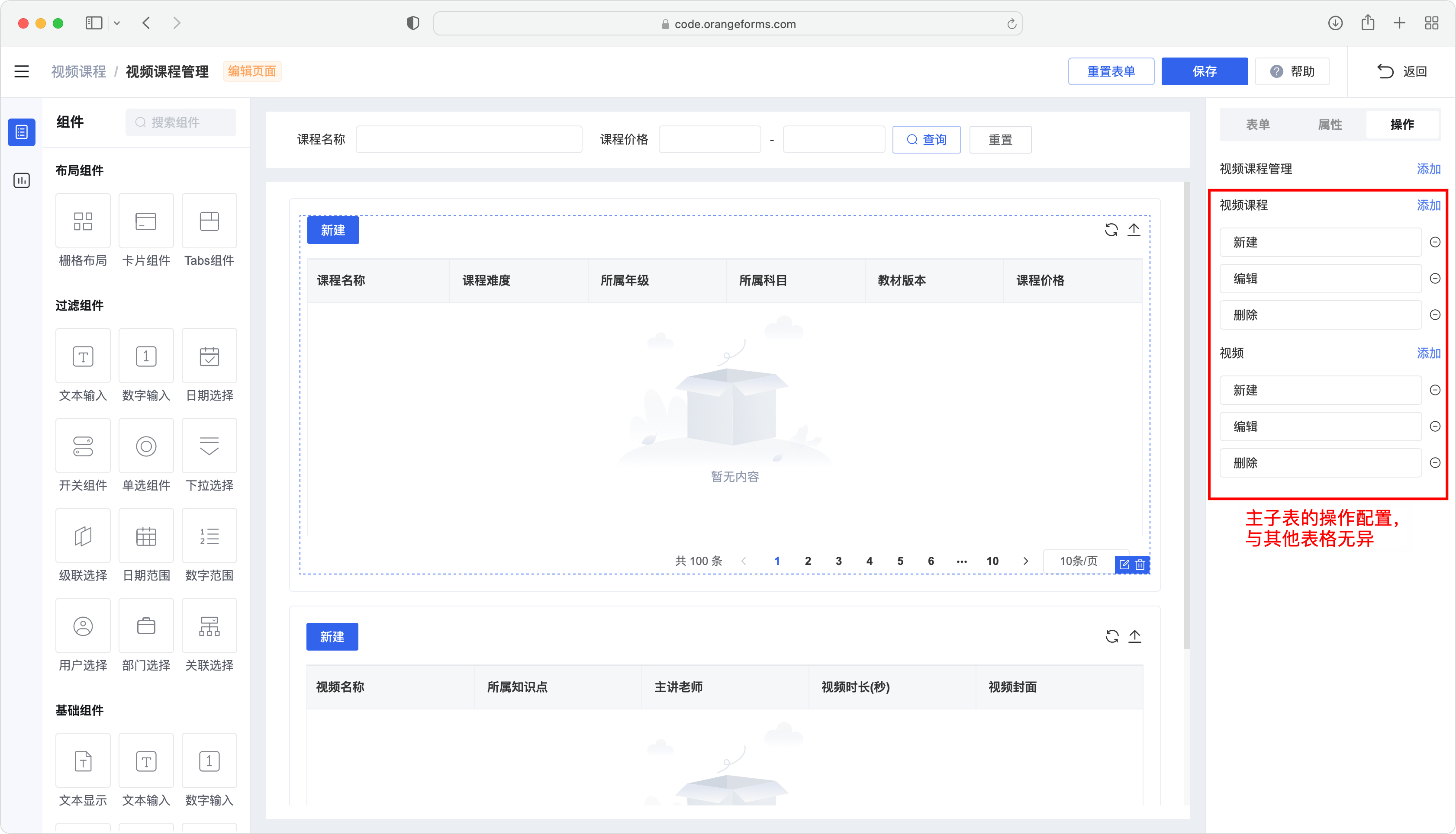Image resolution: width=1456 pixels, height=834 pixels.
Task: Switch to the 表单 tab
Action: click(x=1258, y=125)
